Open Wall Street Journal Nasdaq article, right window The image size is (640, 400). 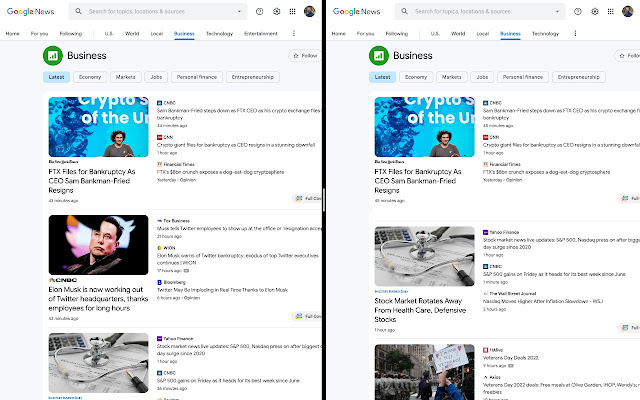543,301
